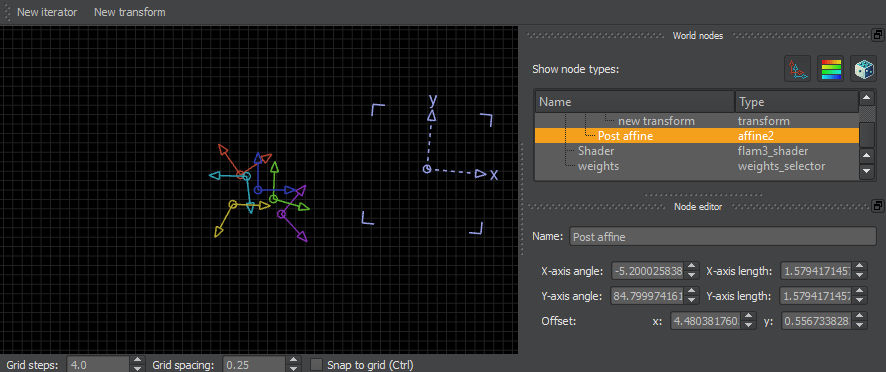Toggle the dice node type filter

tap(863, 69)
